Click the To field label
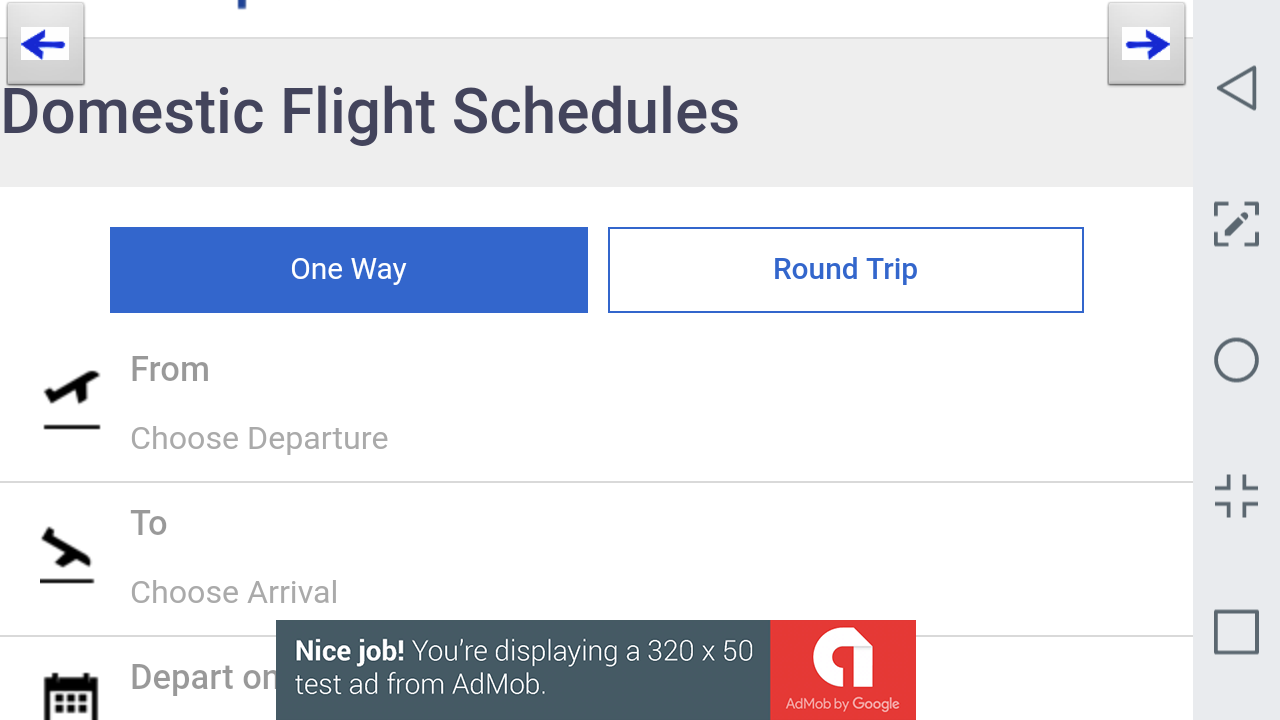 point(149,523)
